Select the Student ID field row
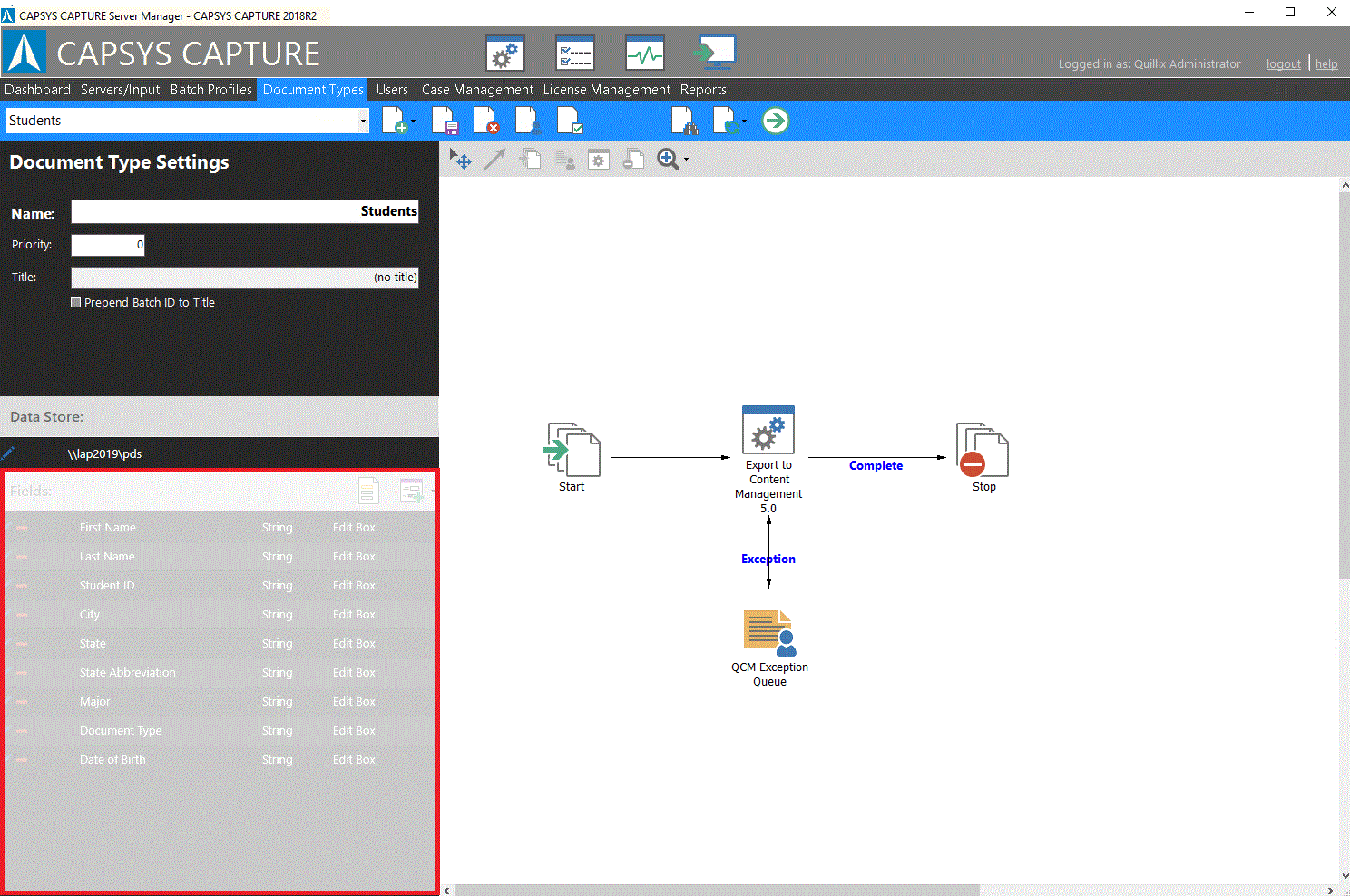 click(220, 585)
